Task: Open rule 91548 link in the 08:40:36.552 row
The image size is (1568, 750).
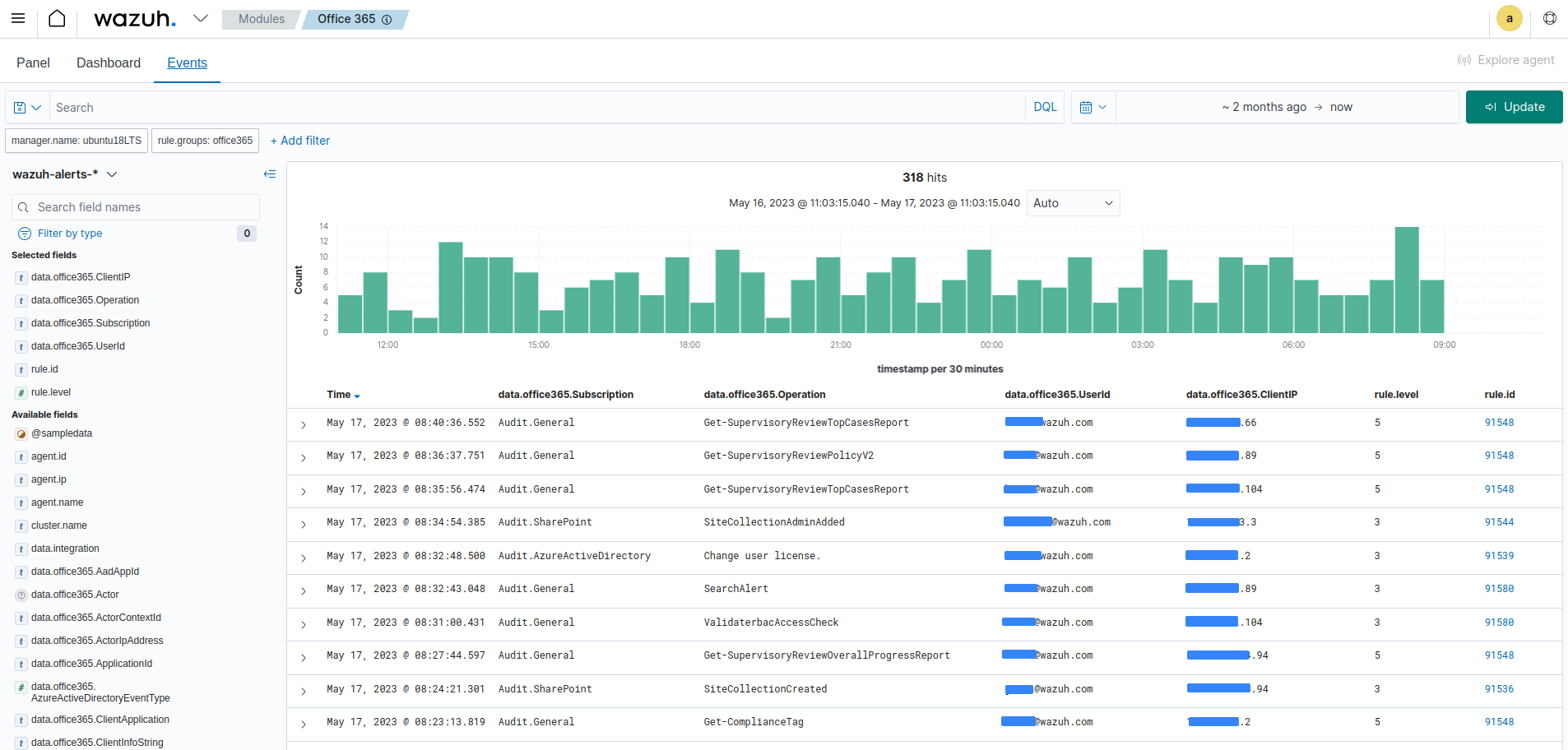Action: [x=1499, y=423]
